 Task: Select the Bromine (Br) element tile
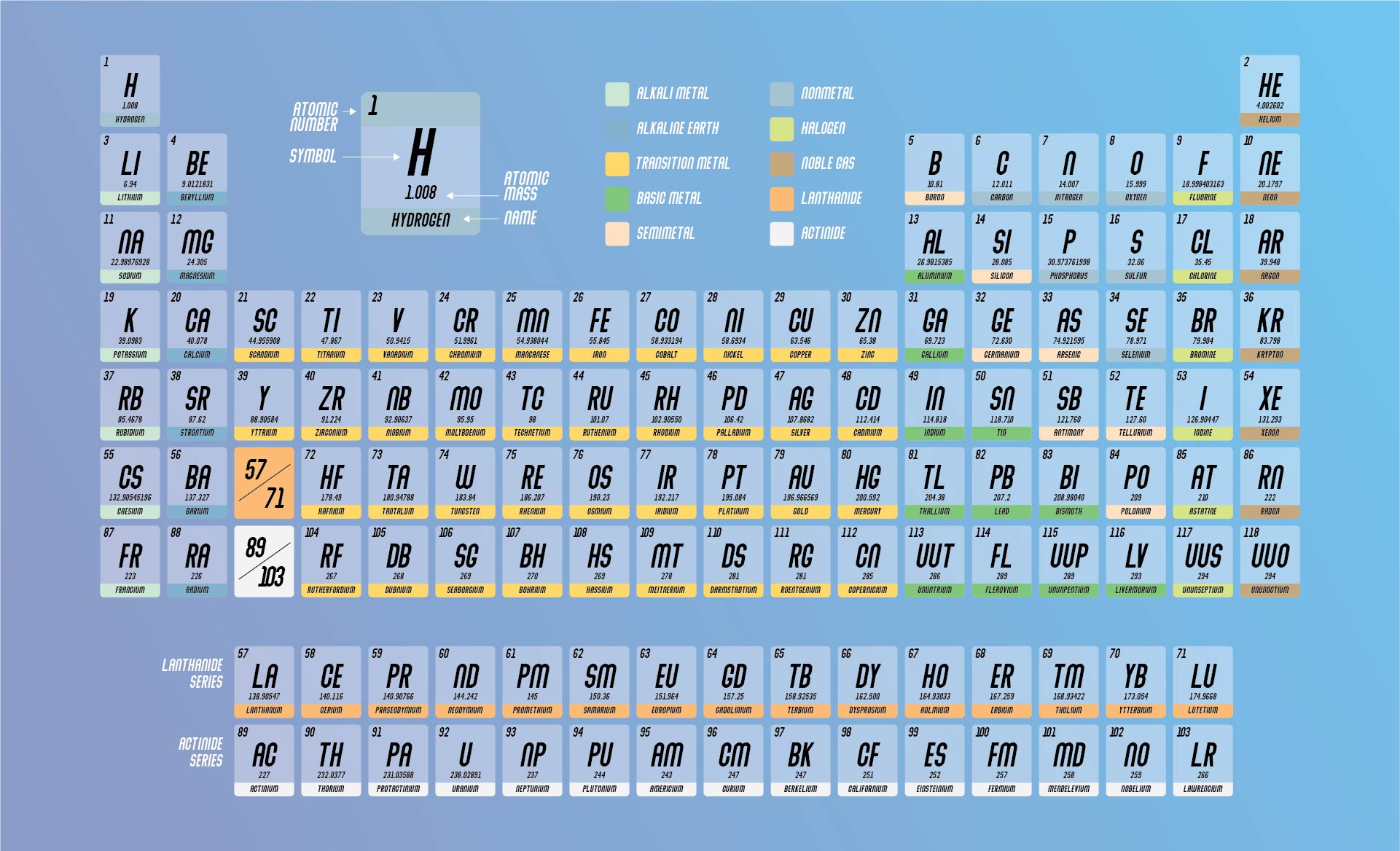(x=1203, y=326)
